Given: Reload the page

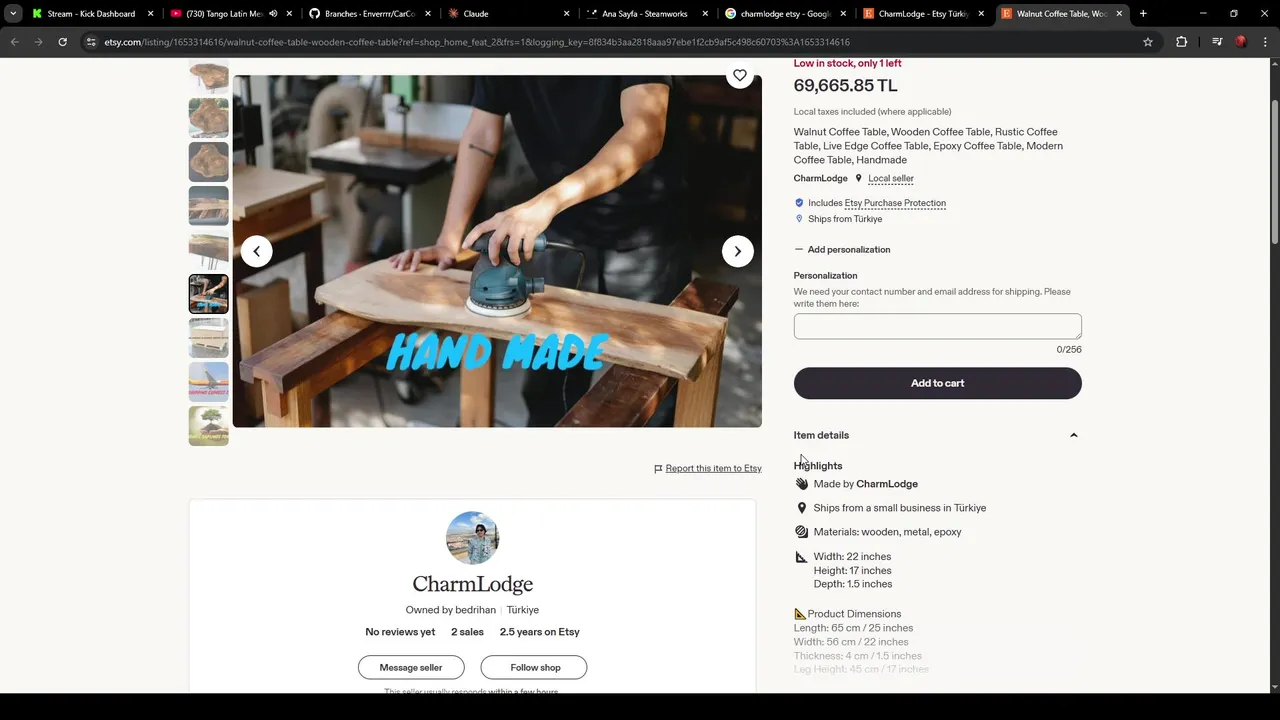Looking at the screenshot, I should coord(62,42).
